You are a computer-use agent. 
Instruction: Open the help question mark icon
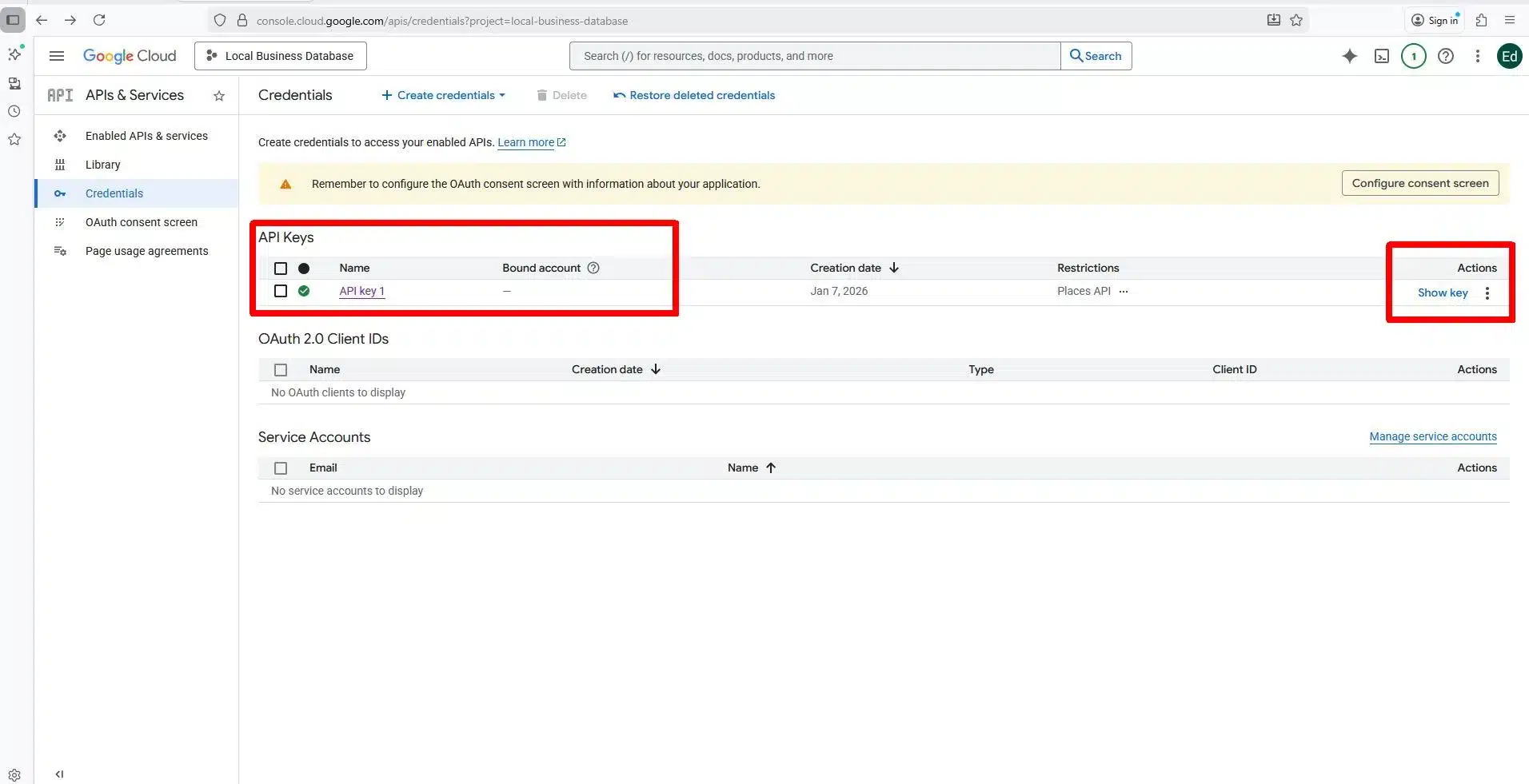click(1446, 56)
